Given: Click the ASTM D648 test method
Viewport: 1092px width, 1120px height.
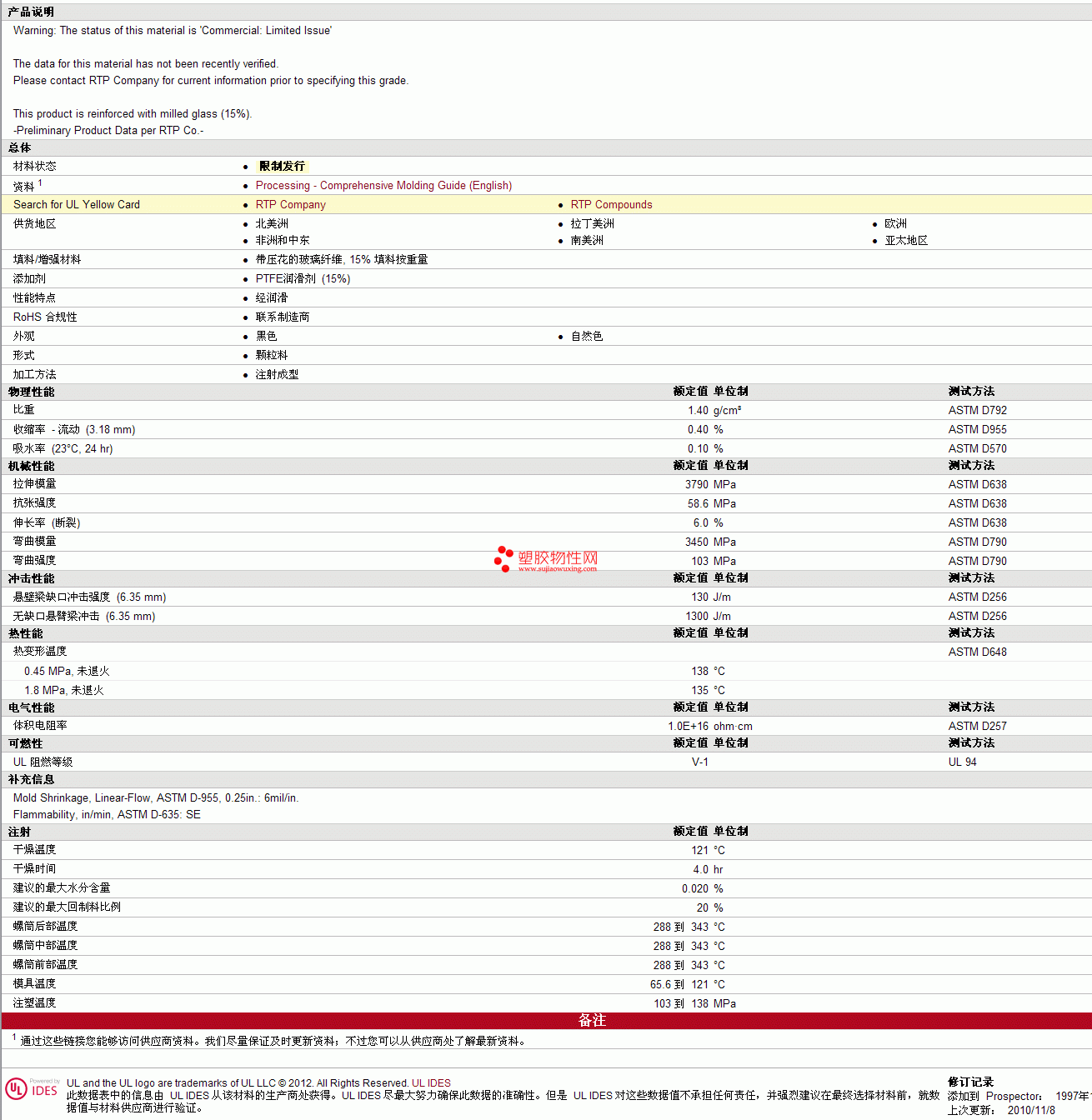Looking at the screenshot, I should click(977, 652).
